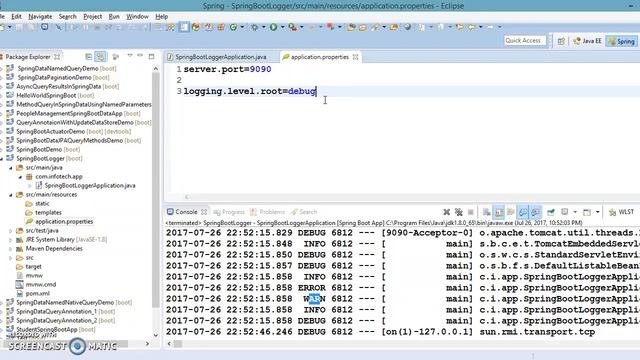Click Open Console icon in console toolbar
Screen dimensions: 640x360
(587, 212)
